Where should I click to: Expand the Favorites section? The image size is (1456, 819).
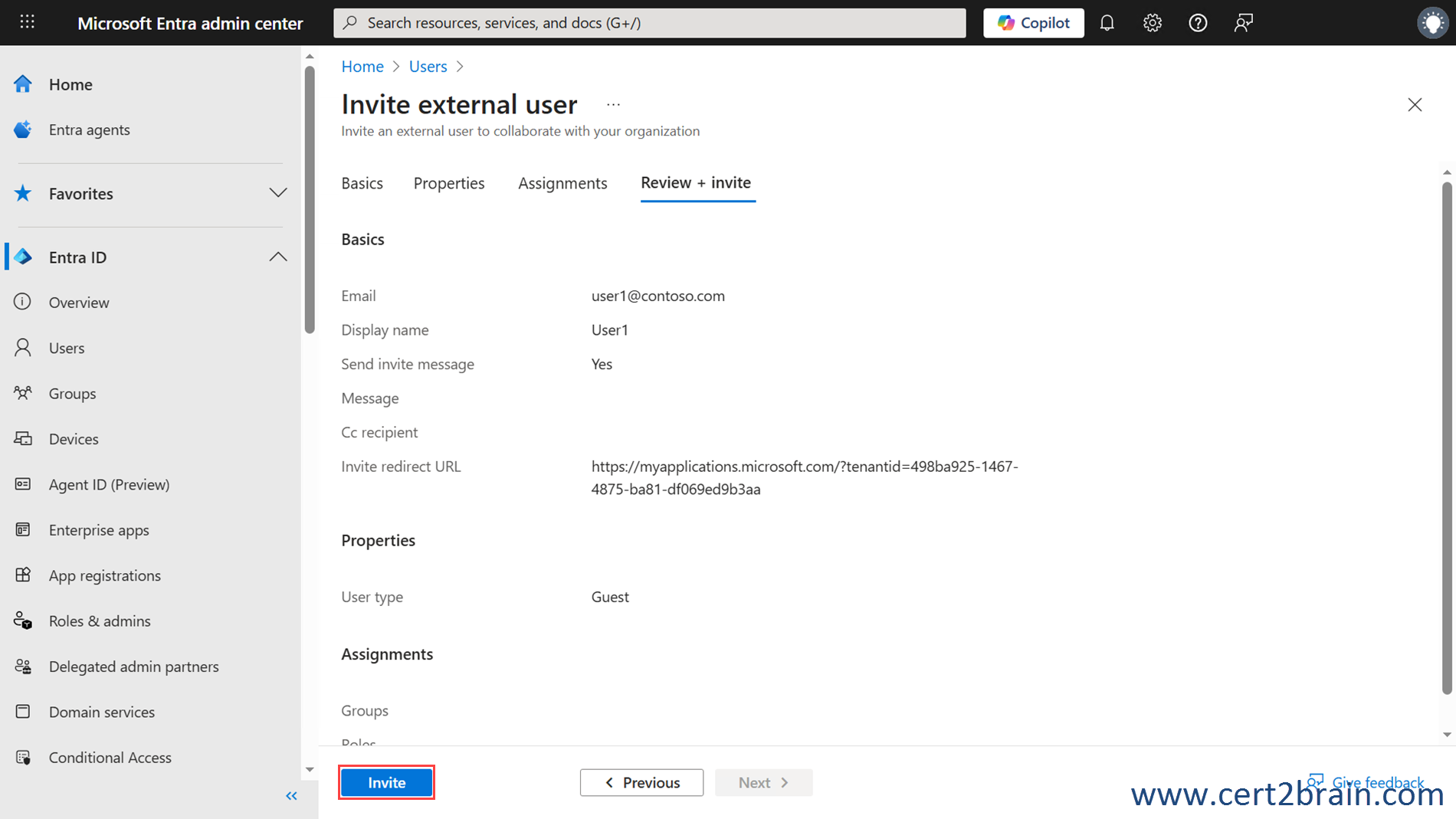point(277,193)
